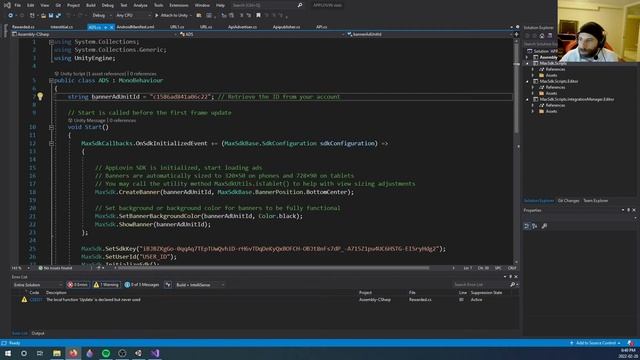Click the Navigate Backward toolbar icon
Viewport: 640px width, 360px height.
click(x=10, y=16)
